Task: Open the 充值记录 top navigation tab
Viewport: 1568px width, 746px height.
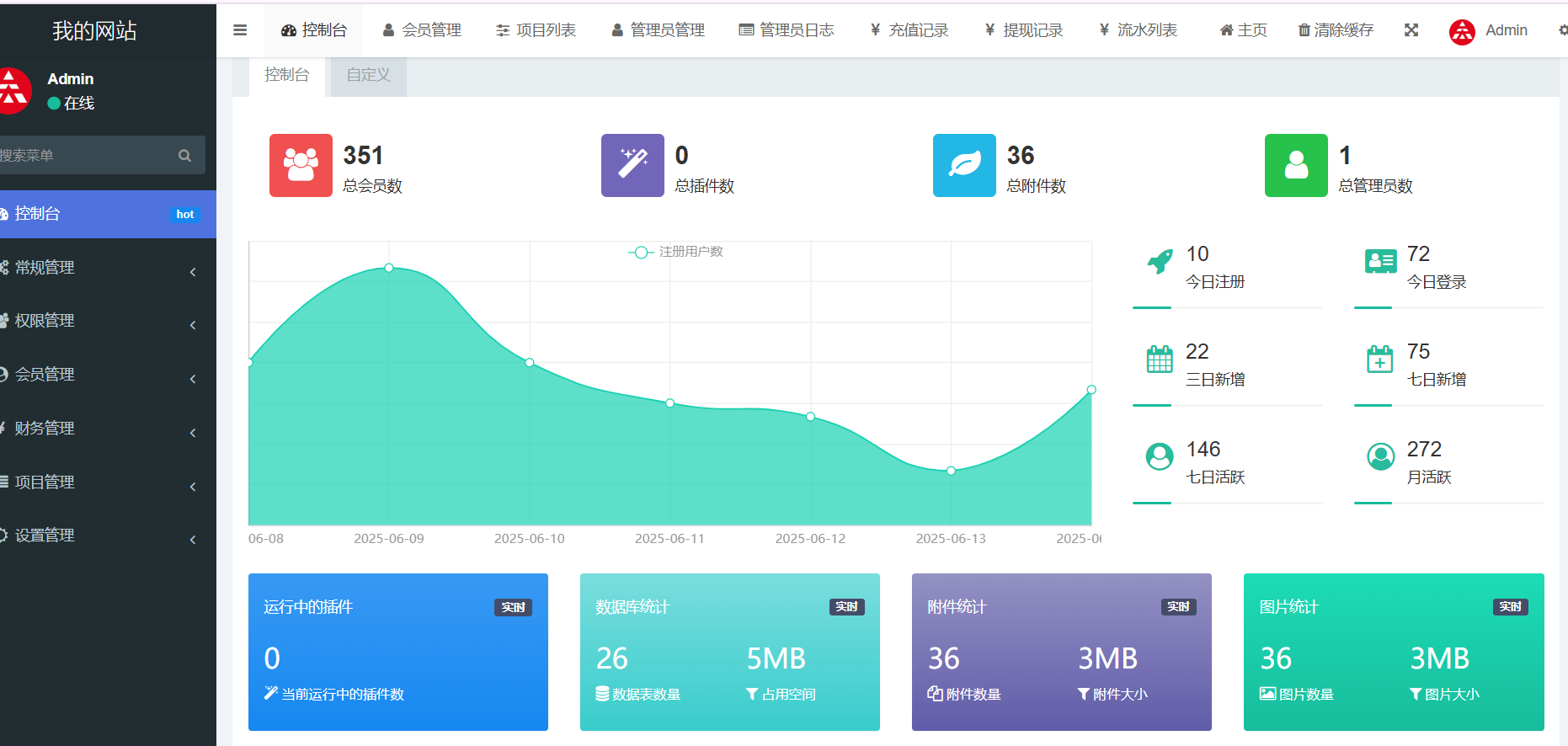Action: (909, 30)
